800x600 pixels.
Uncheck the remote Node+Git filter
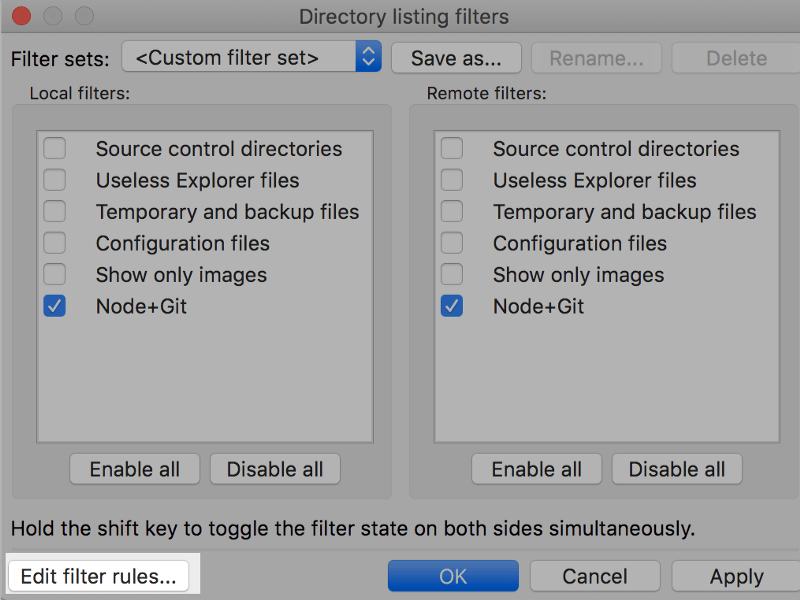click(x=452, y=306)
